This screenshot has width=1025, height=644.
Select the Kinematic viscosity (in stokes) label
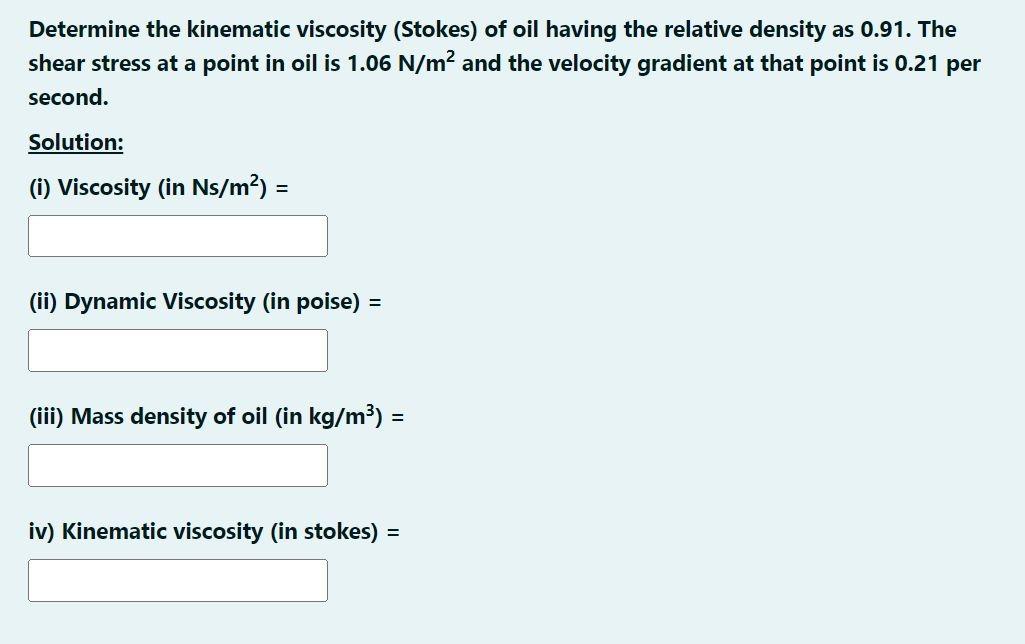click(200, 531)
